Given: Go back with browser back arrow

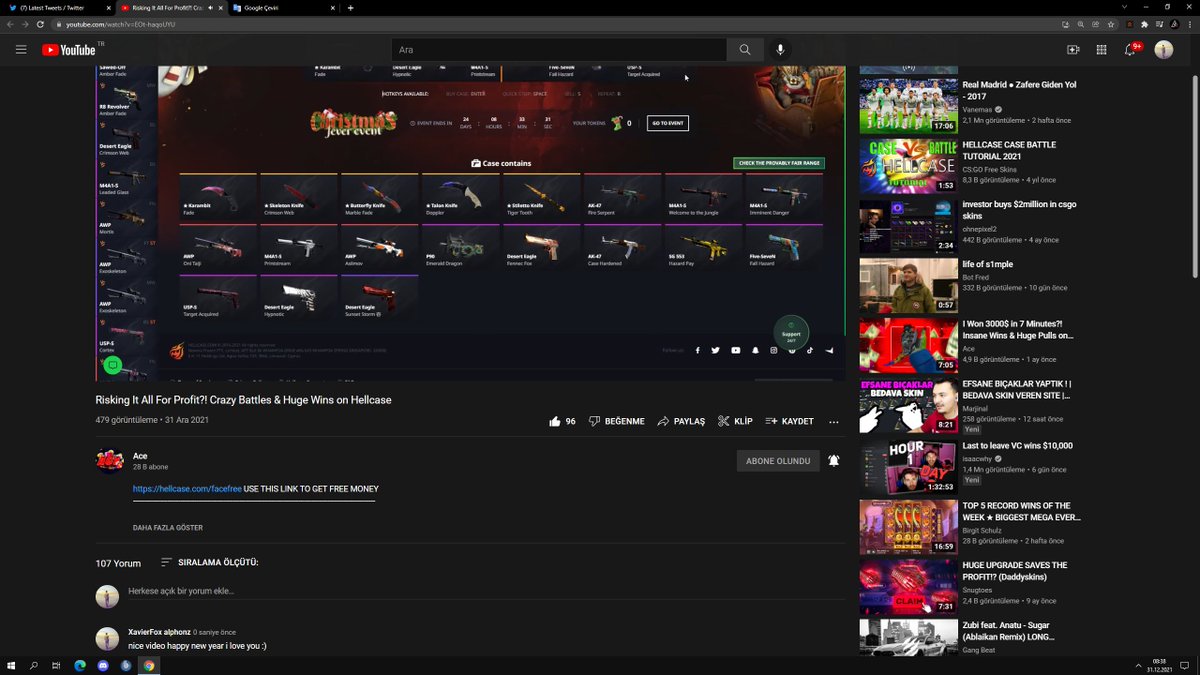Looking at the screenshot, I should [x=10, y=24].
